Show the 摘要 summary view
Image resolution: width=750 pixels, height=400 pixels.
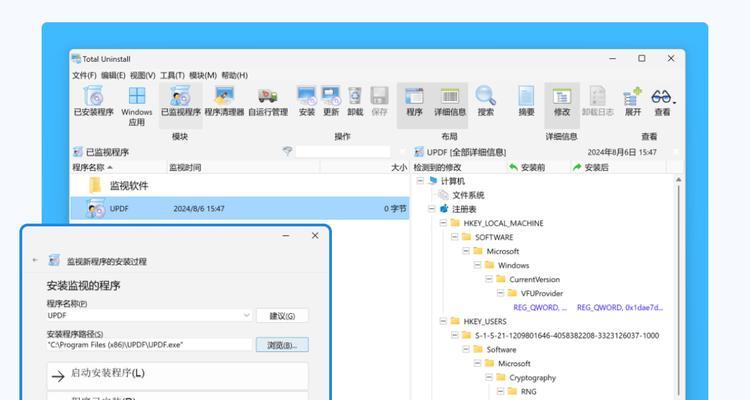click(x=526, y=96)
